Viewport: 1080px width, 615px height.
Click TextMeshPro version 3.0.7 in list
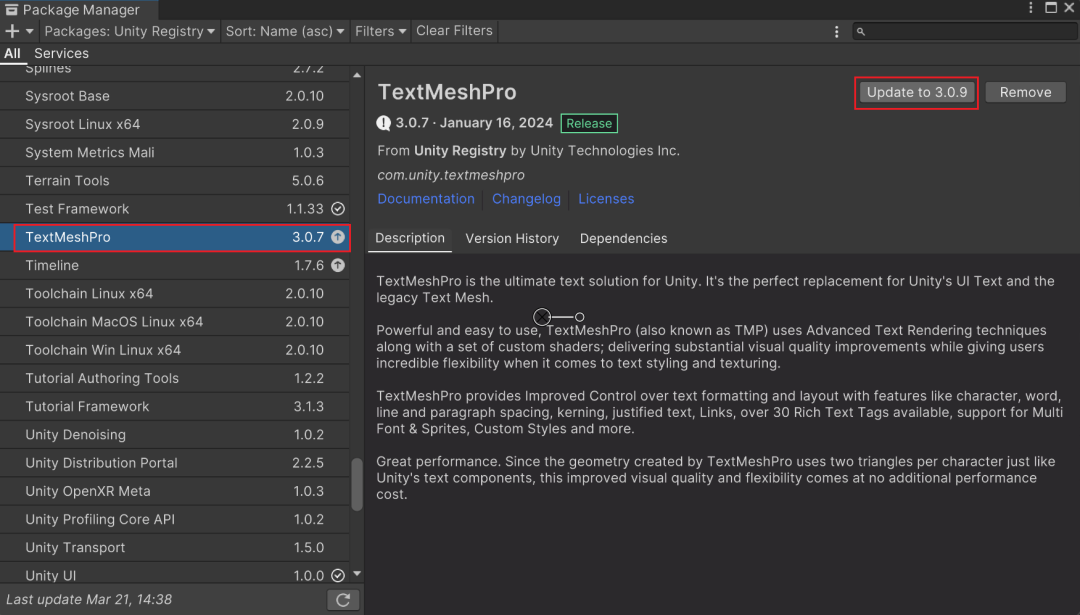pyautogui.click(x=308, y=238)
